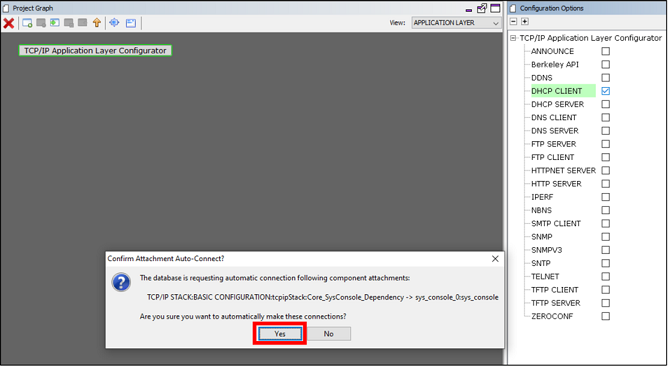This screenshot has height=367, width=668.
Task: Minimize the Project Graph panel
Action: 469,9
